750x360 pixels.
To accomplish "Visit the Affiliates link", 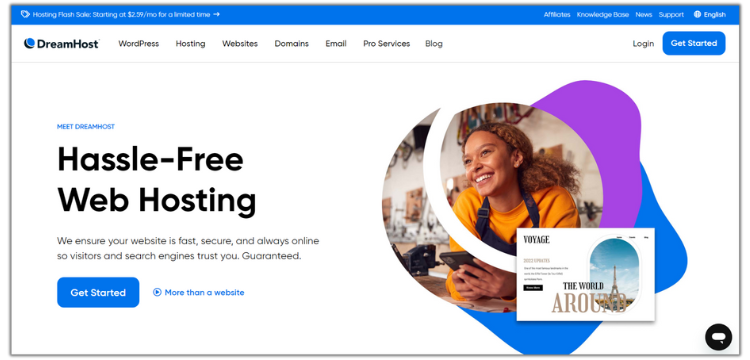I will tap(557, 14).
